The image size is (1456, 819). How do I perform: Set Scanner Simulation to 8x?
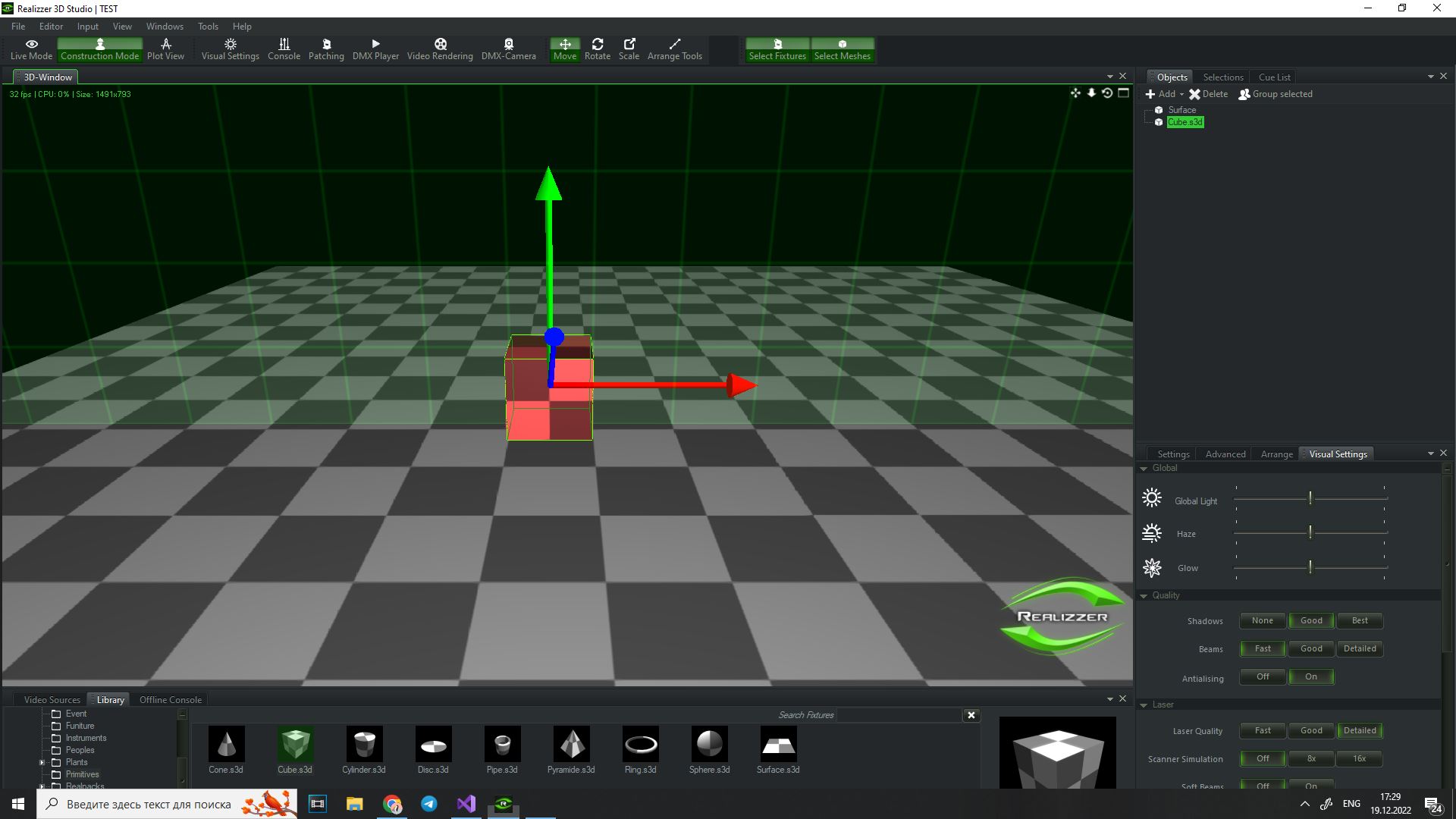coord(1311,758)
